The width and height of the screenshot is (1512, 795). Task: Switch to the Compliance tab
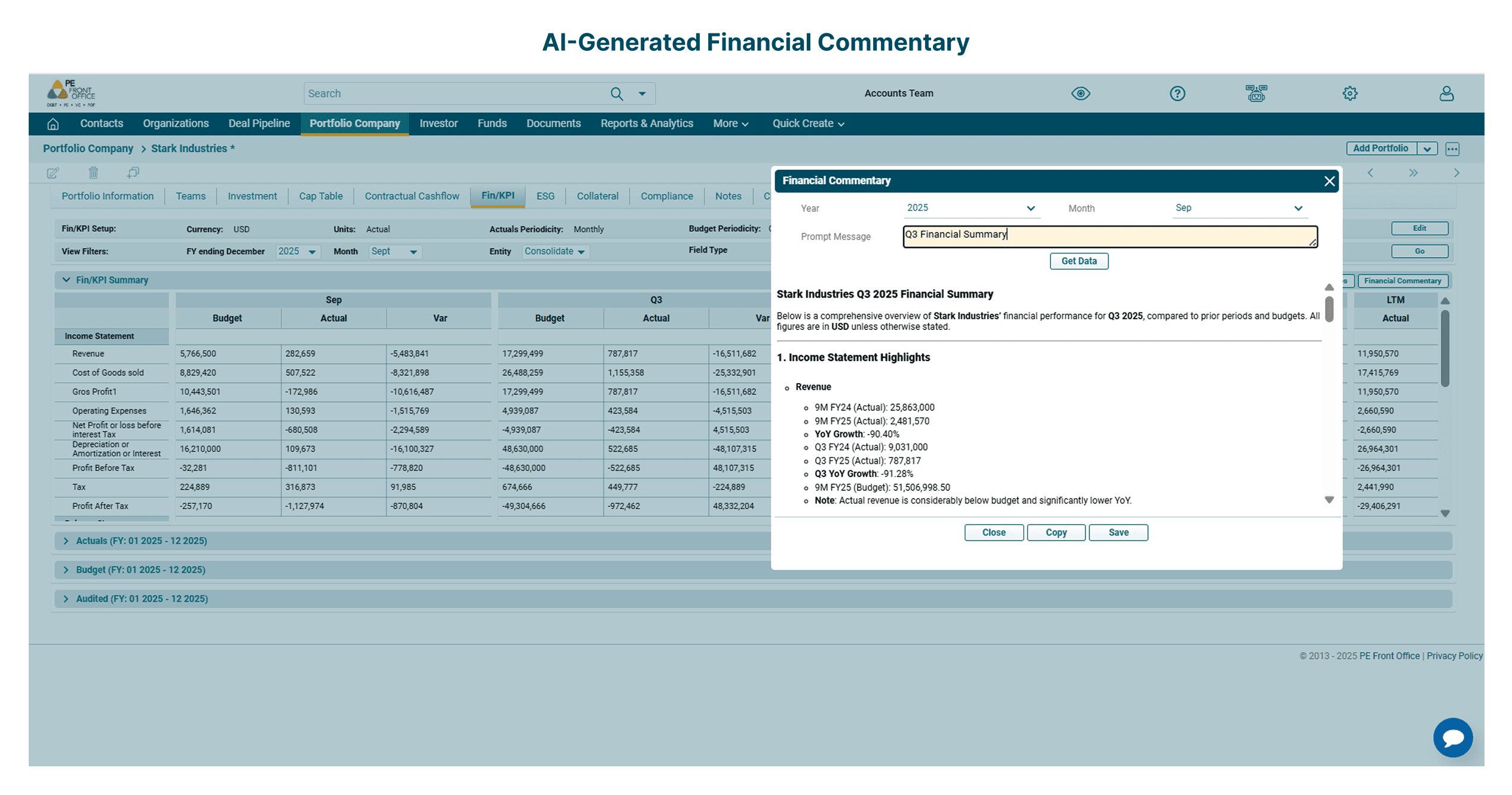(666, 196)
